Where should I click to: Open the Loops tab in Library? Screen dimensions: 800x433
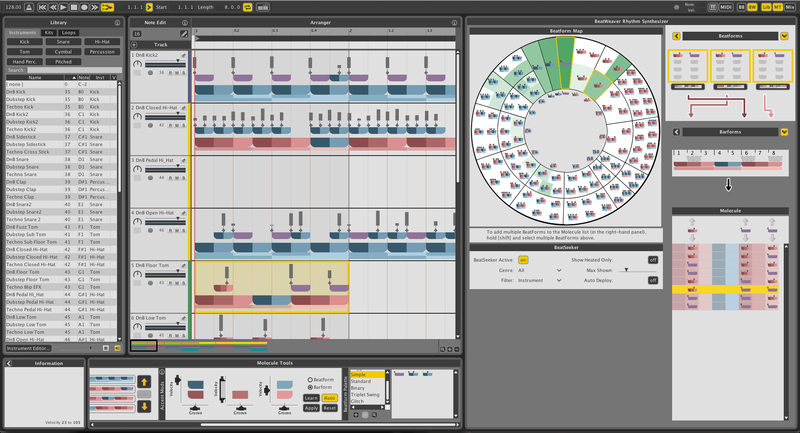pyautogui.click(x=68, y=33)
